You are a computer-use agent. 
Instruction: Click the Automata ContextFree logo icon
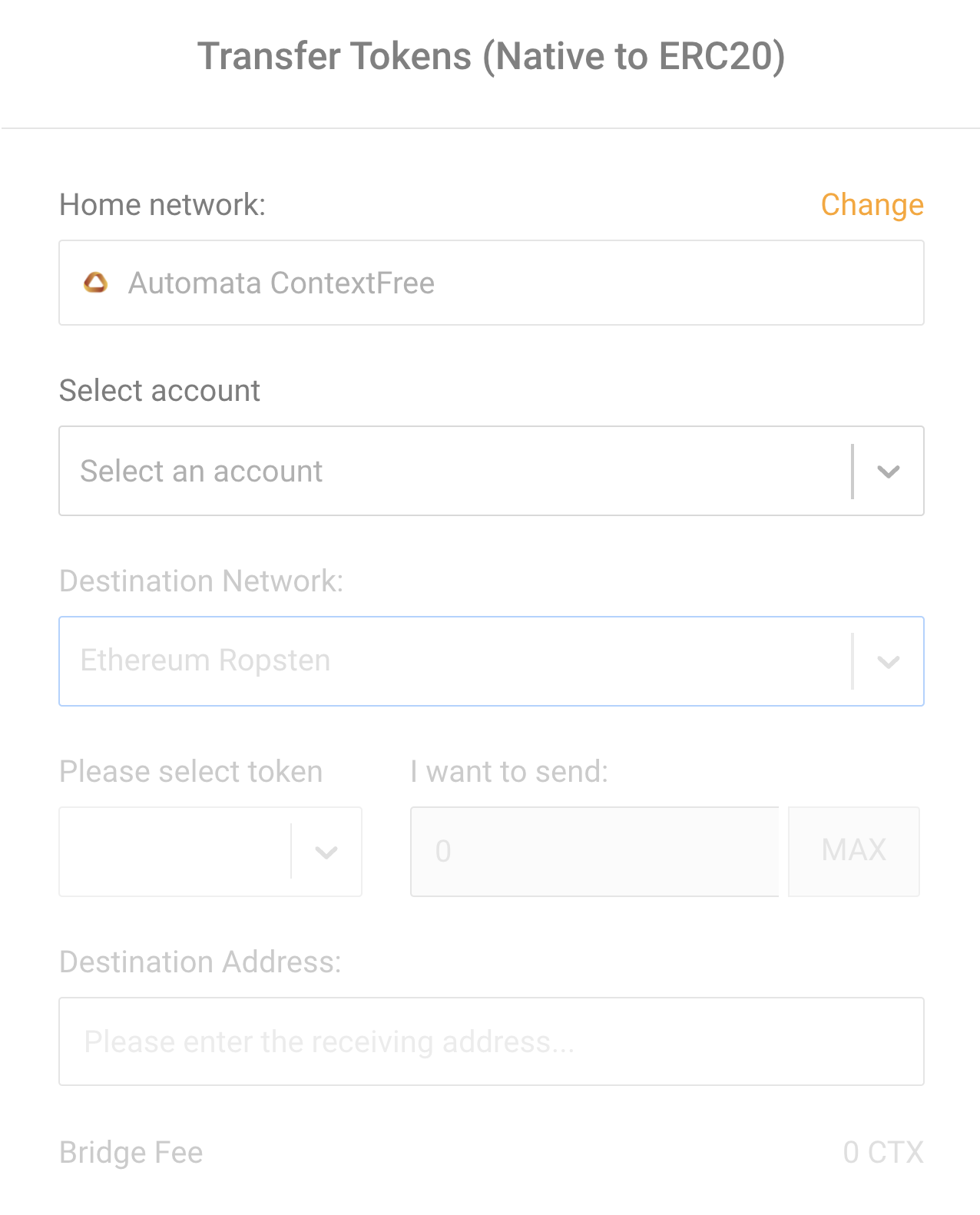point(95,283)
